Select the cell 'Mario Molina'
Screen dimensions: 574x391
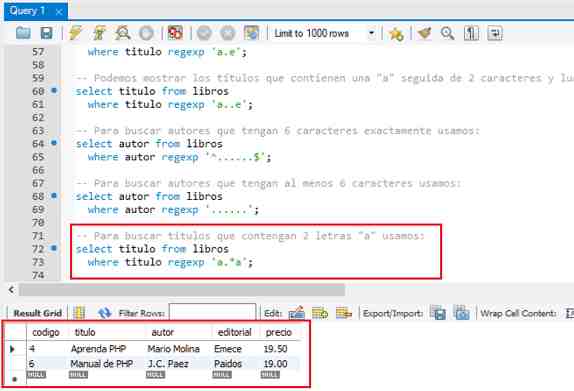click(x=174, y=349)
